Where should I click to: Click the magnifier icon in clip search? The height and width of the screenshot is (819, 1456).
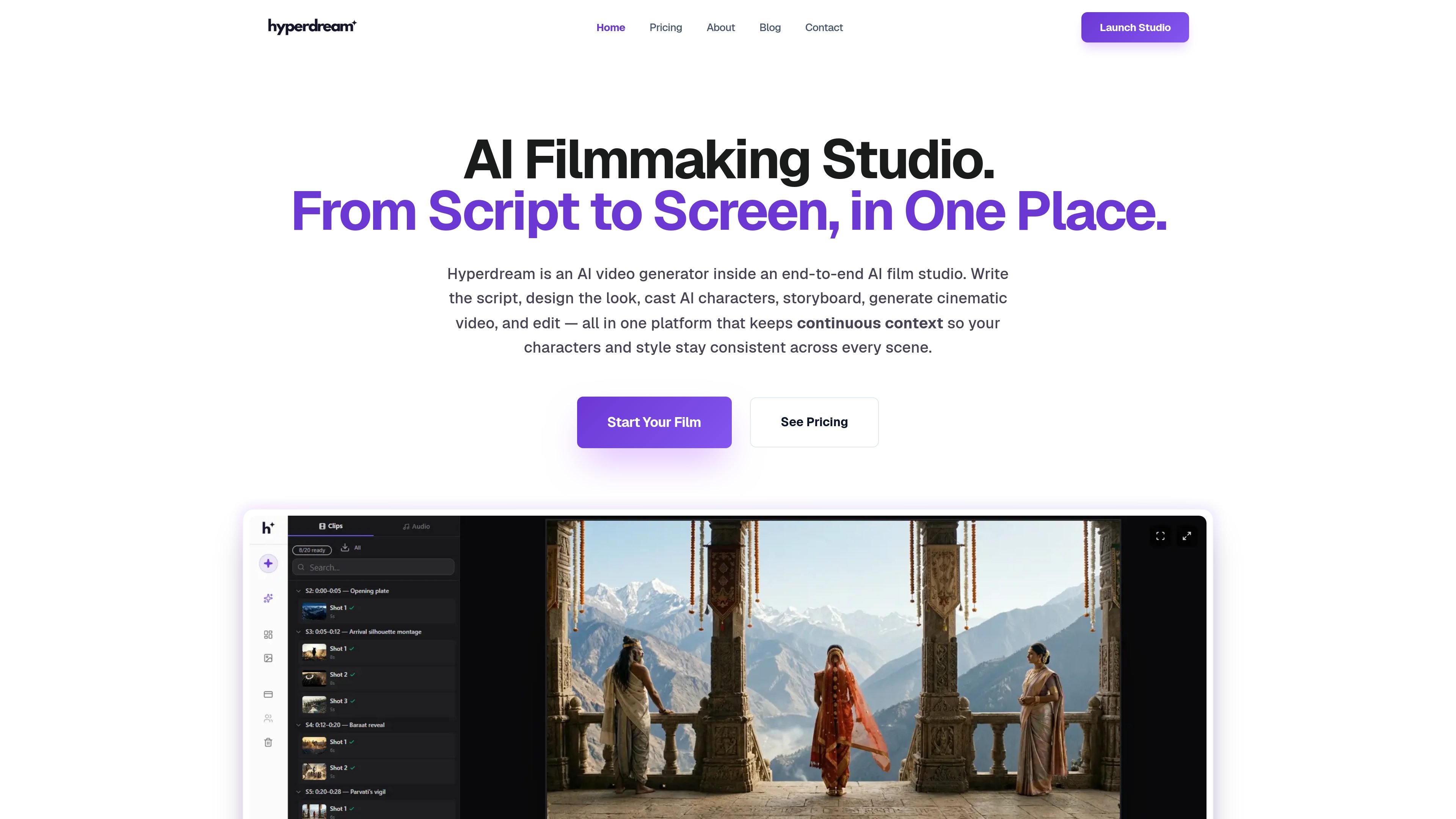301,567
